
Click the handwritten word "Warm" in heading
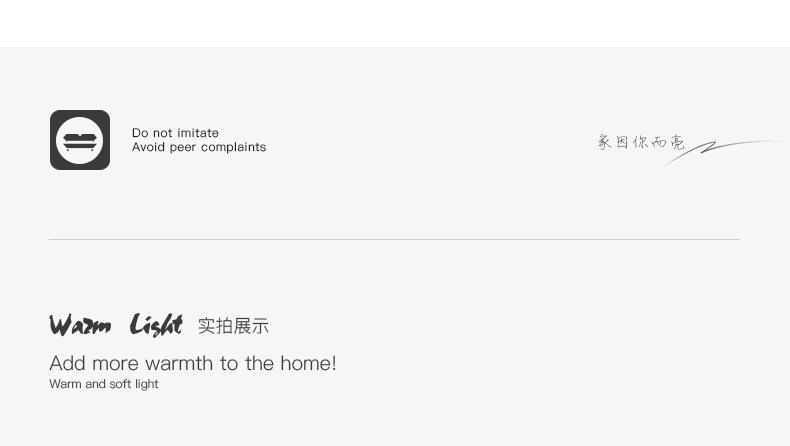click(x=80, y=325)
